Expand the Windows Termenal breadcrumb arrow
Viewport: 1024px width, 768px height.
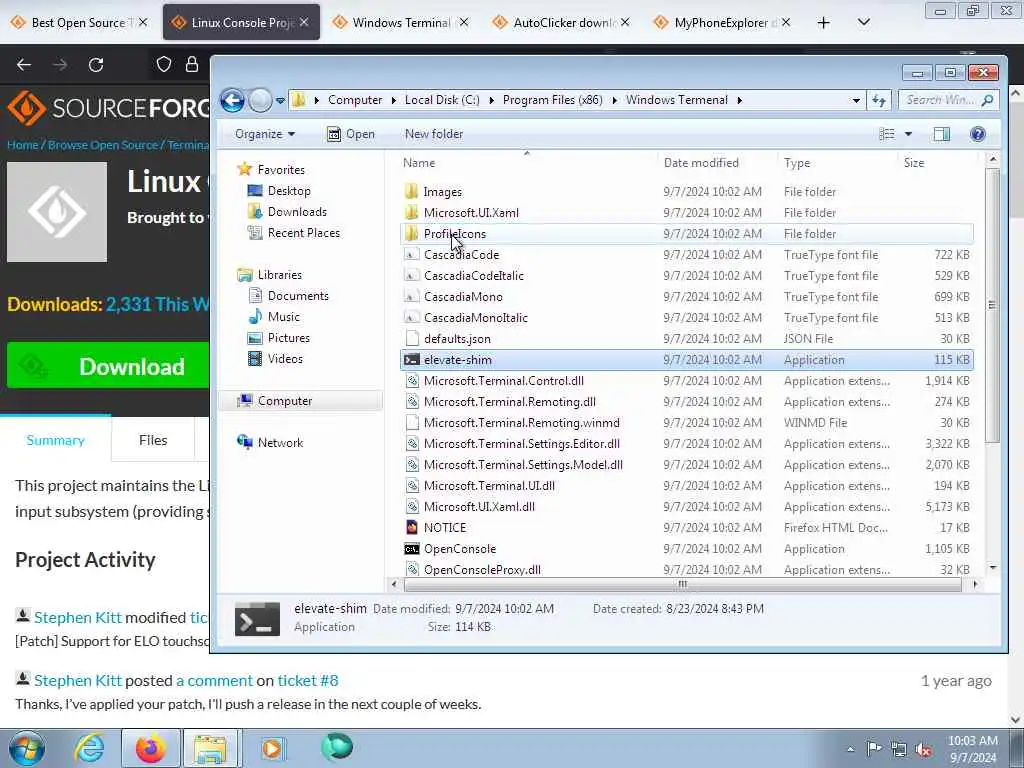coord(739,100)
